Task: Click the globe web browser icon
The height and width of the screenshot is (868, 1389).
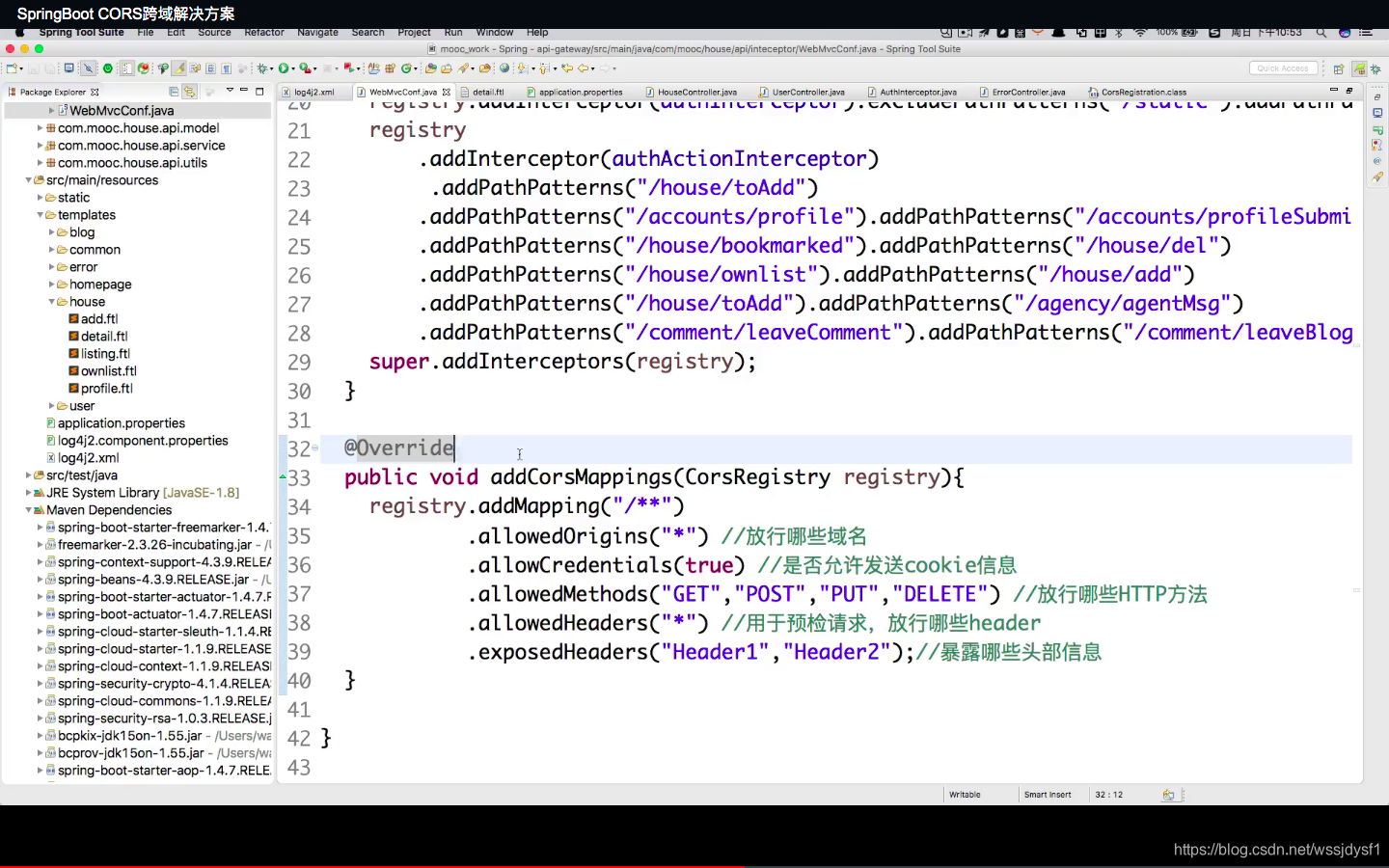Action: pos(504,68)
